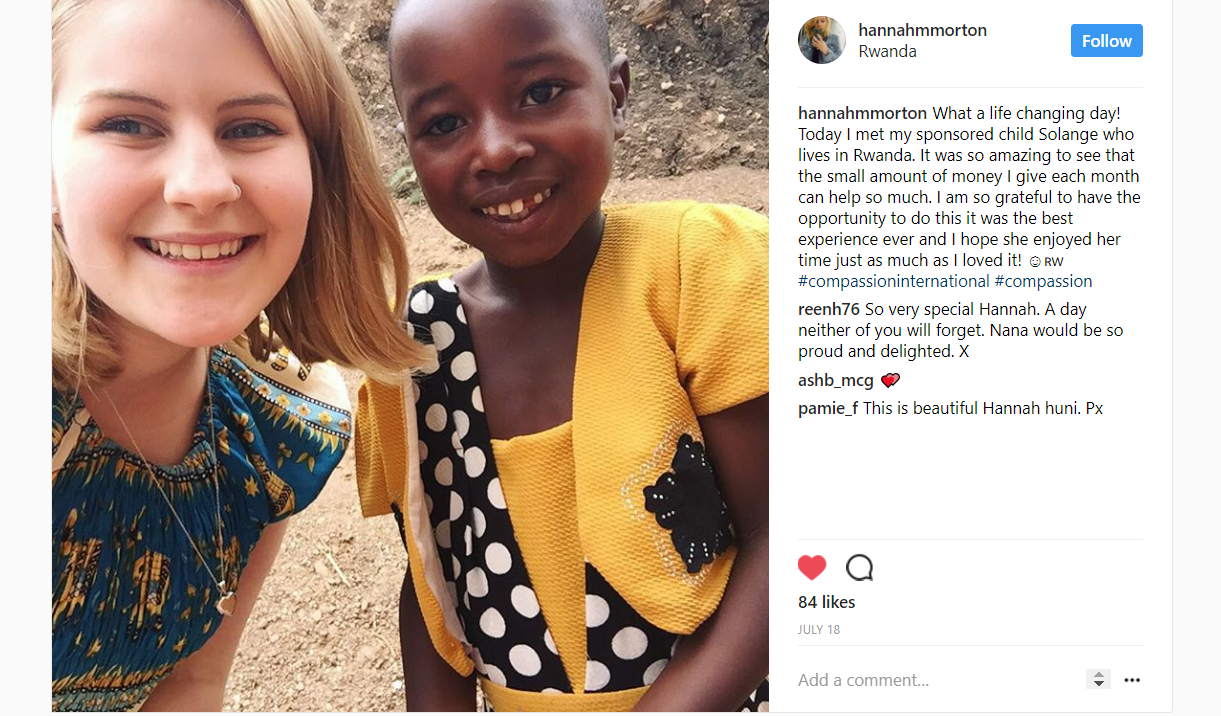Click the JULY 18 post date
Viewport: 1221px width, 716px height.
(x=819, y=630)
